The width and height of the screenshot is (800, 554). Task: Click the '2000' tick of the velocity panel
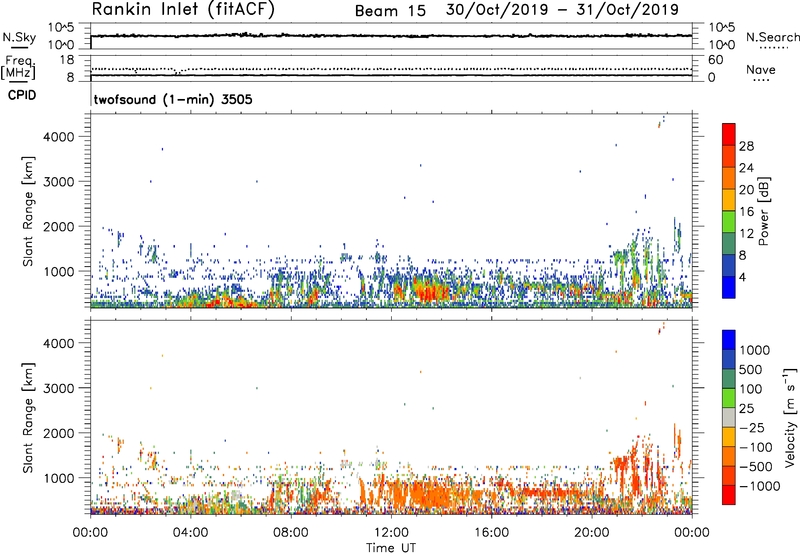pyautogui.click(x=59, y=433)
